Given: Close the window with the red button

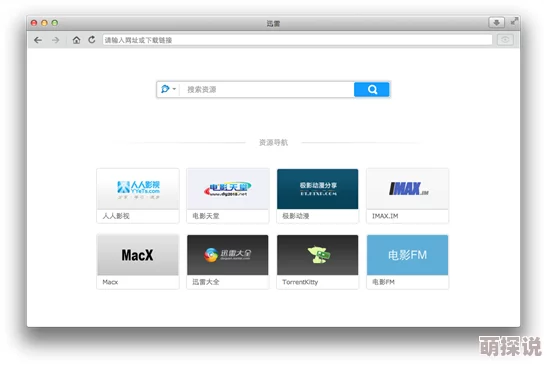Looking at the screenshot, I should coord(34,23).
